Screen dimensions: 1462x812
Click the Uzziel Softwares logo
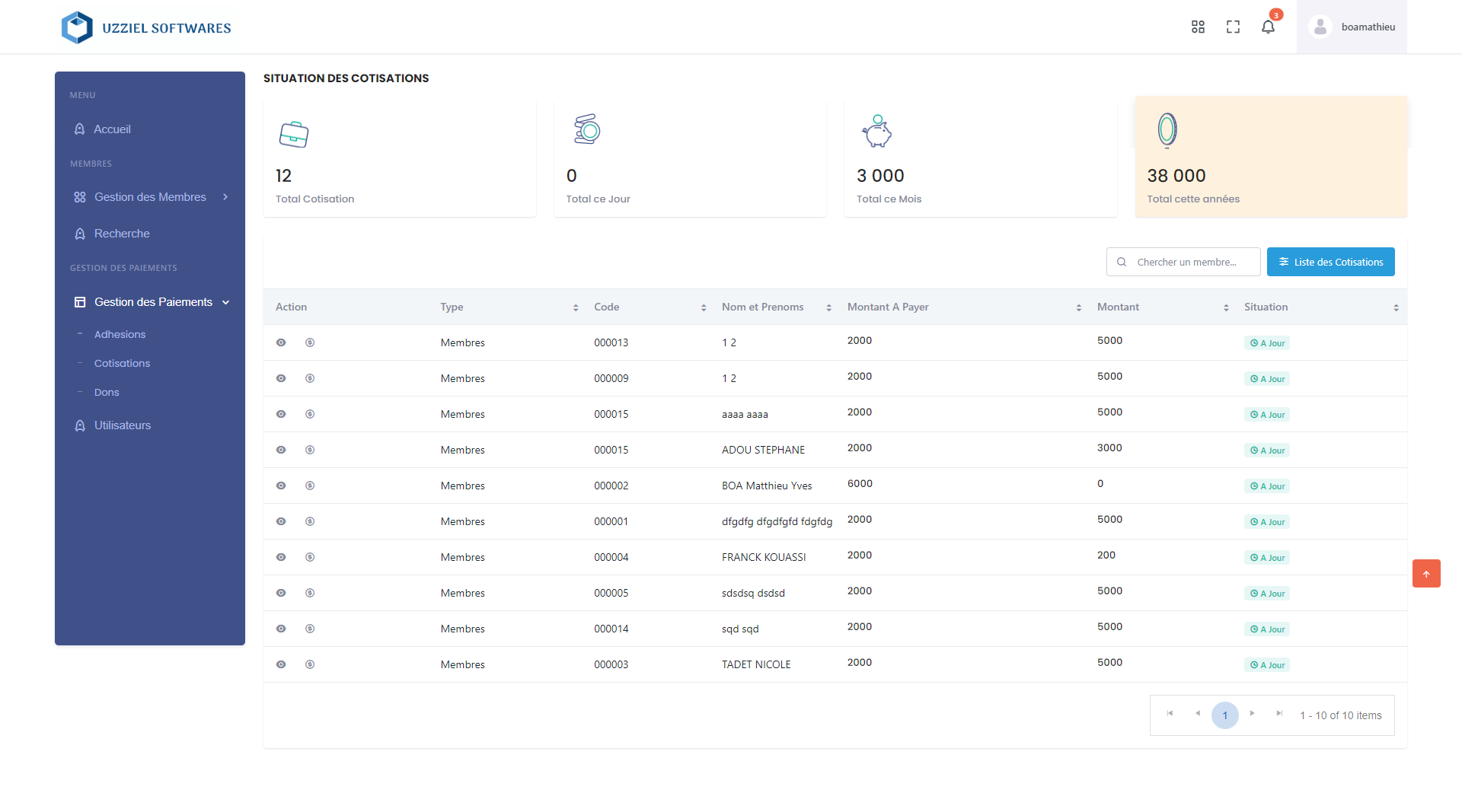[x=146, y=28]
